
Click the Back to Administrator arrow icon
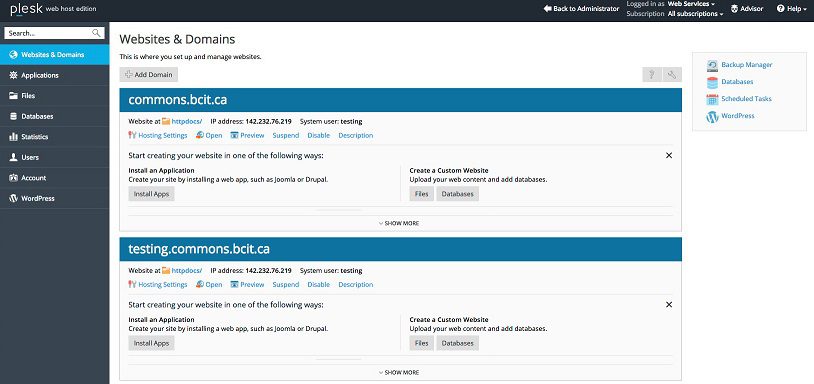547,9
